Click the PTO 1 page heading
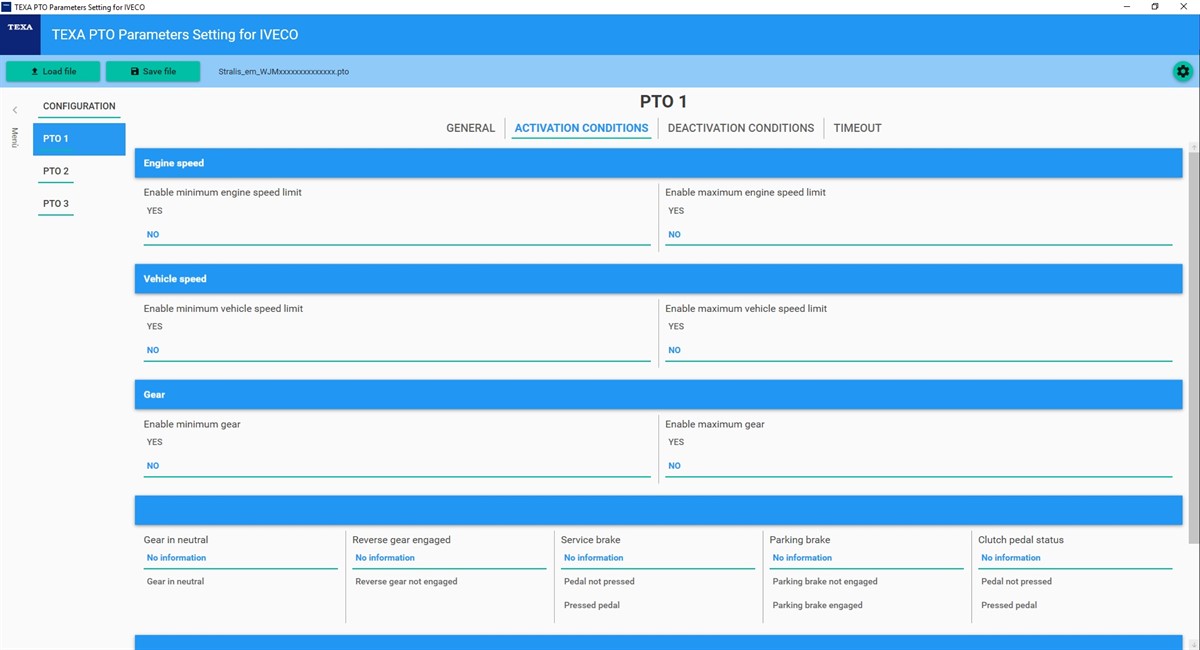Viewport: 1200px width, 650px height. pos(663,102)
